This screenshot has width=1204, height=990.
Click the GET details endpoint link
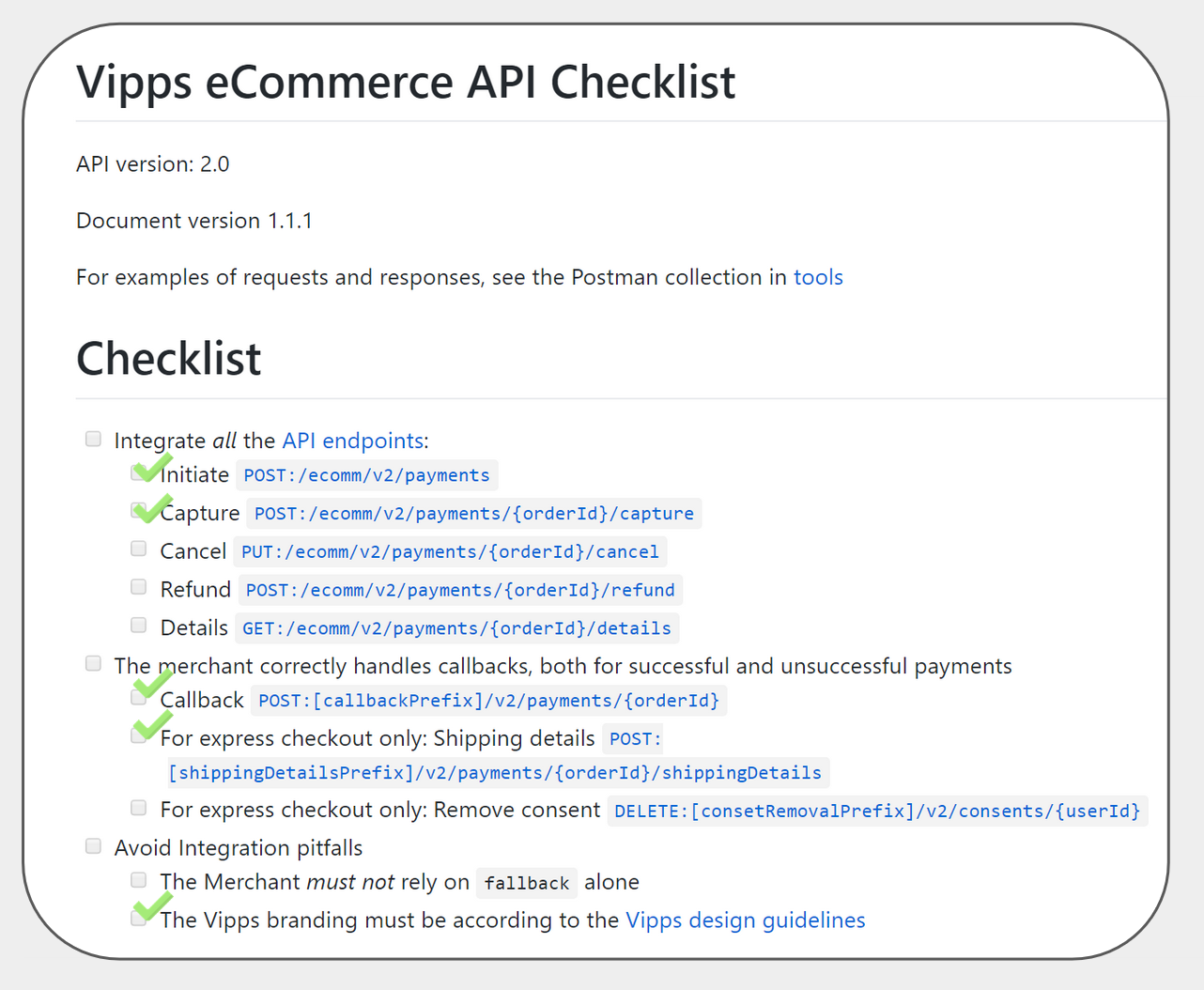pos(456,628)
